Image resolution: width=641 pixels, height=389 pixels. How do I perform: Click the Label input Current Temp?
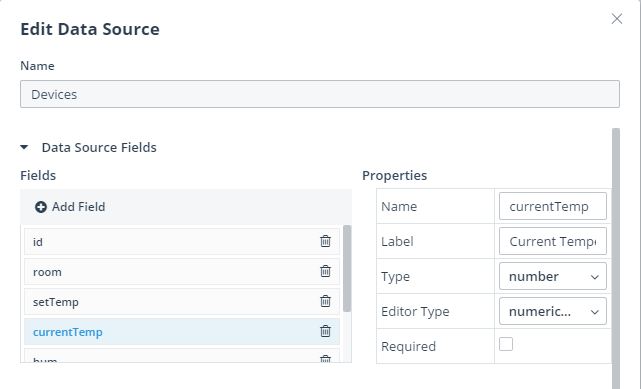tap(553, 241)
